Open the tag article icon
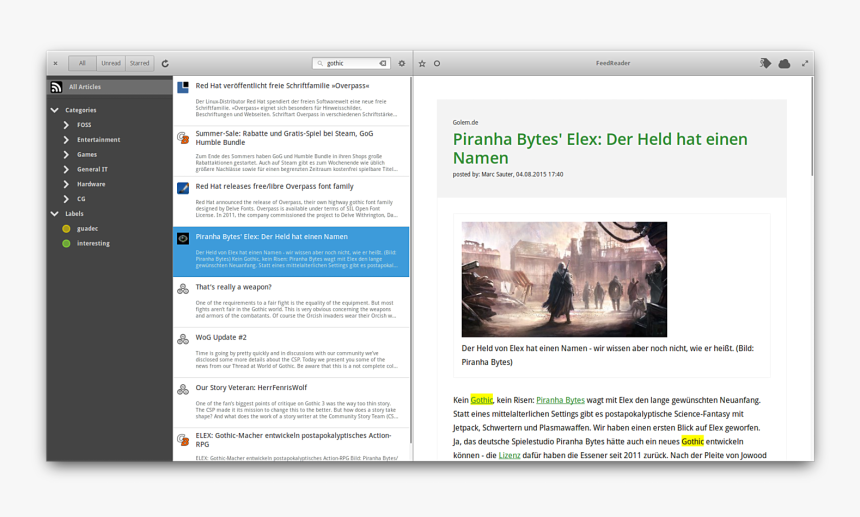The image size is (860, 517). [x=765, y=64]
